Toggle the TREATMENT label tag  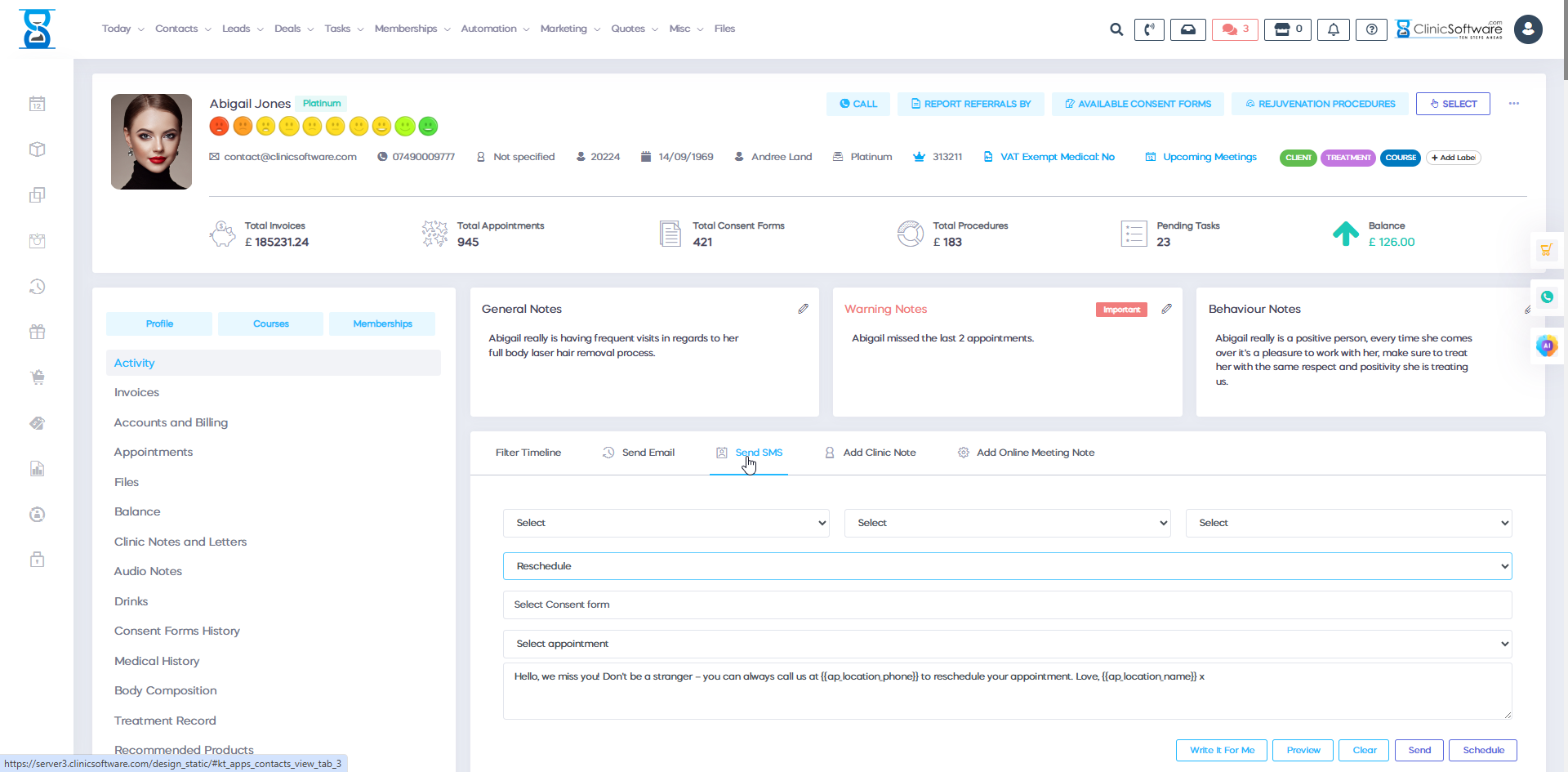(x=1347, y=158)
